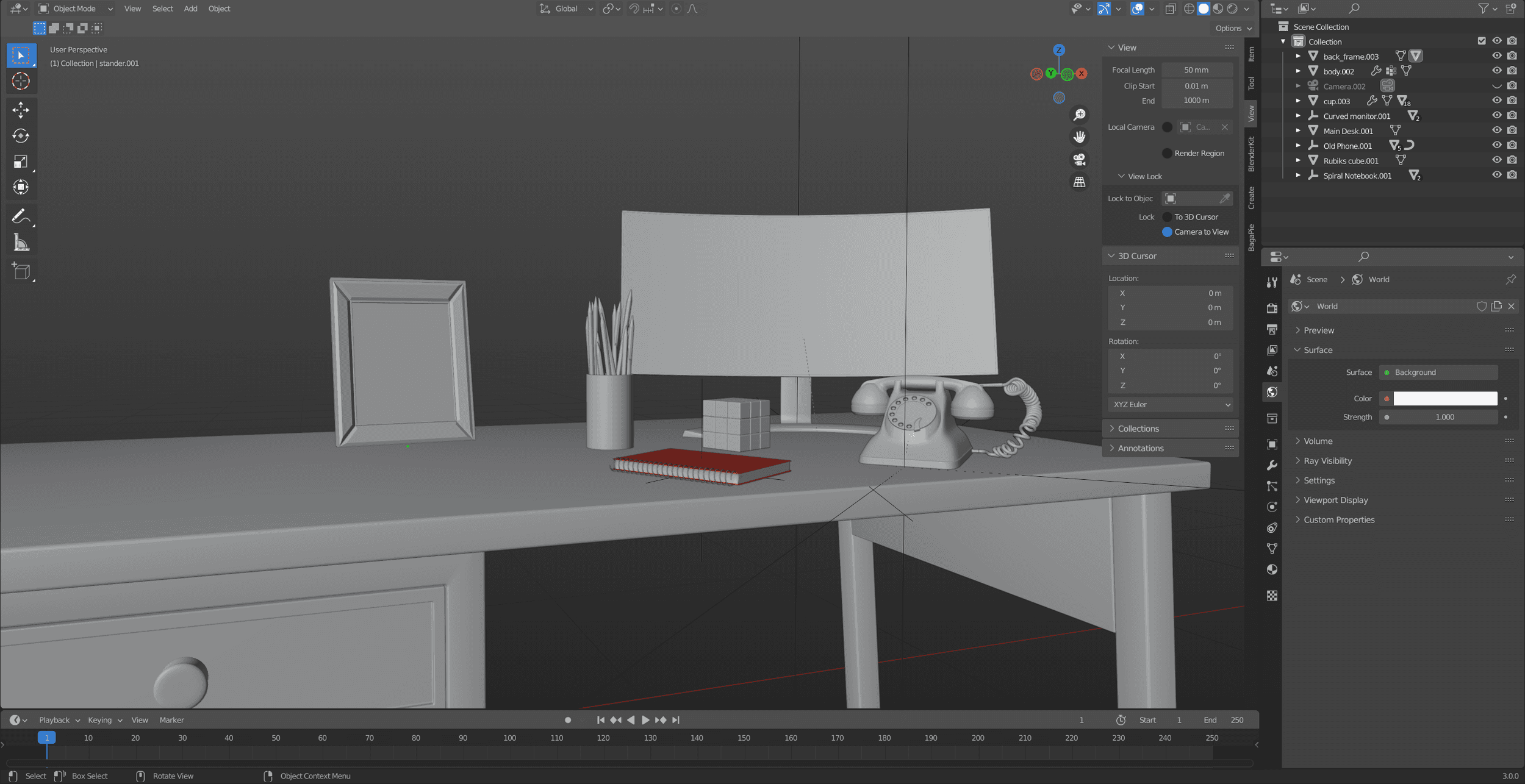
Task: Choose the Measure ruler tool
Action: pyautogui.click(x=21, y=243)
